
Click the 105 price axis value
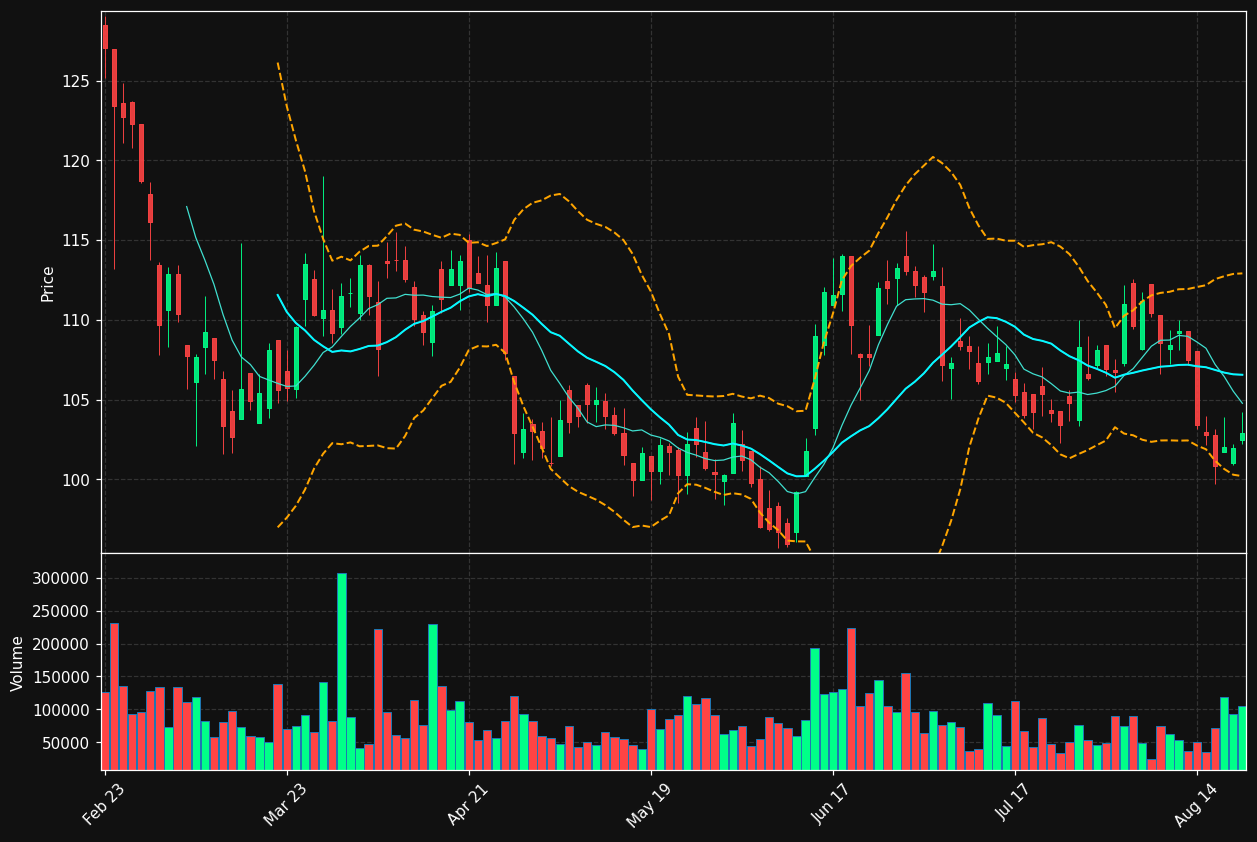point(77,400)
